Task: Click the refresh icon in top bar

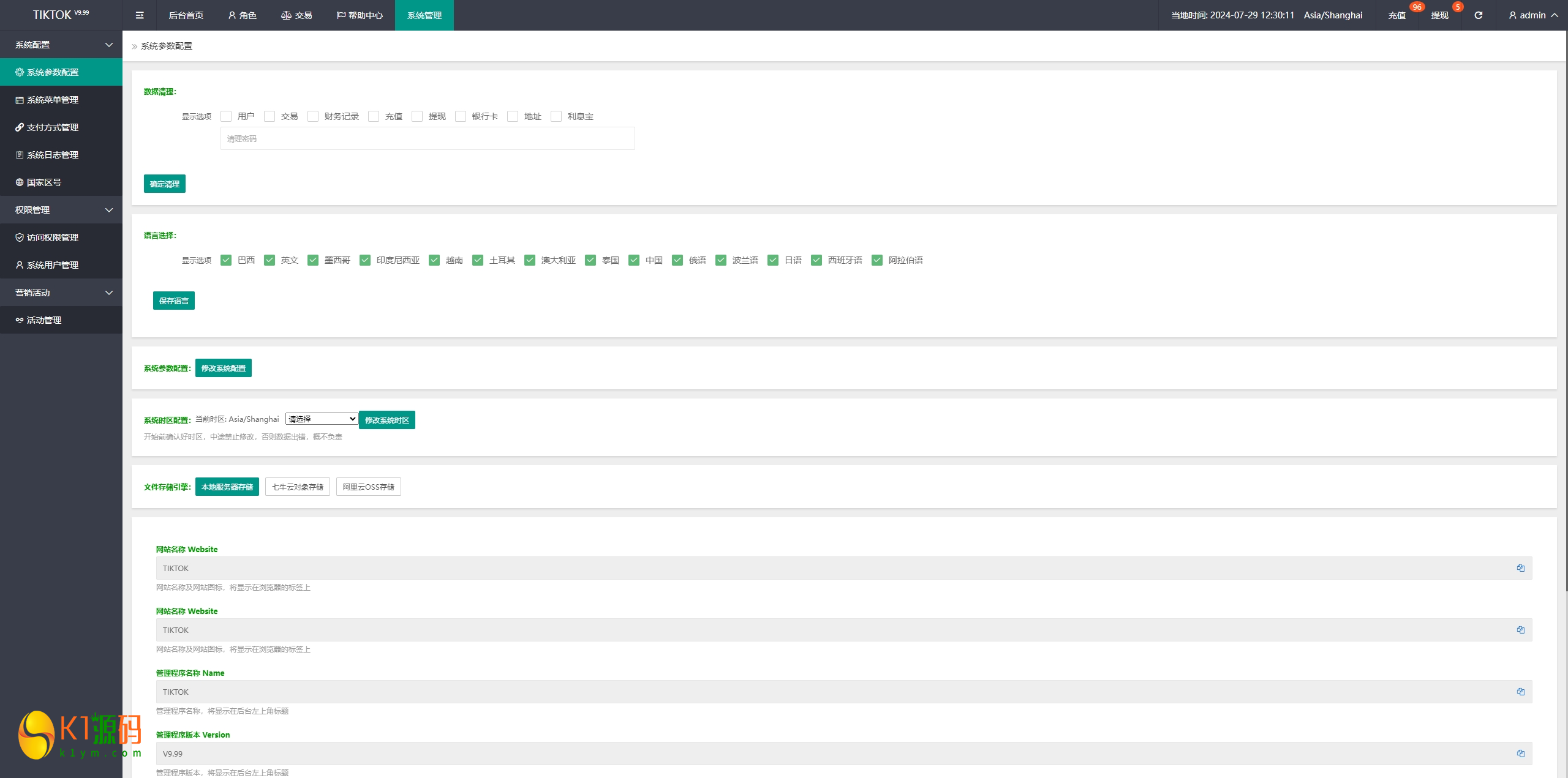Action: coord(1478,15)
